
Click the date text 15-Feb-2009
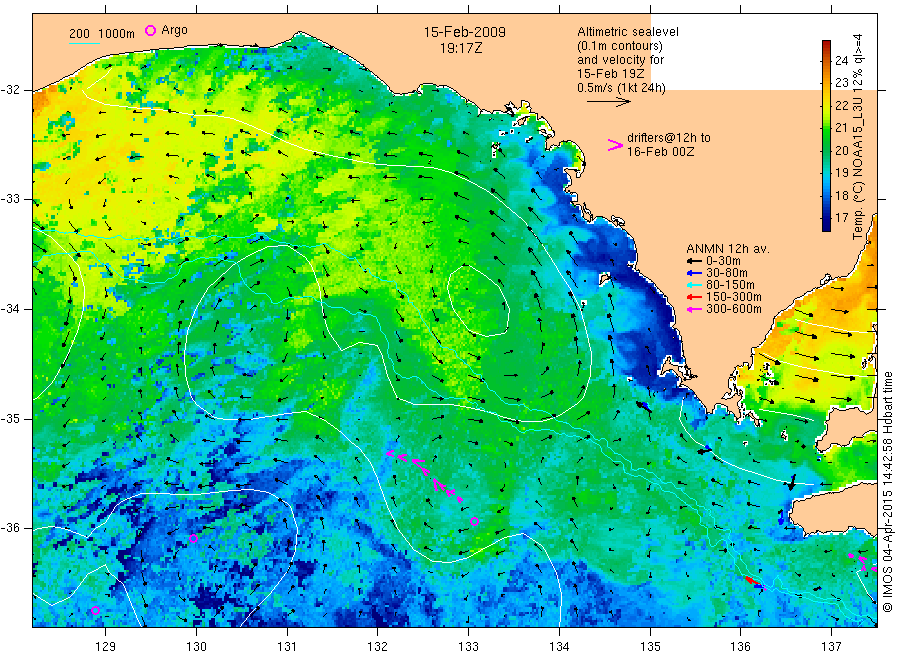[x=464, y=32]
